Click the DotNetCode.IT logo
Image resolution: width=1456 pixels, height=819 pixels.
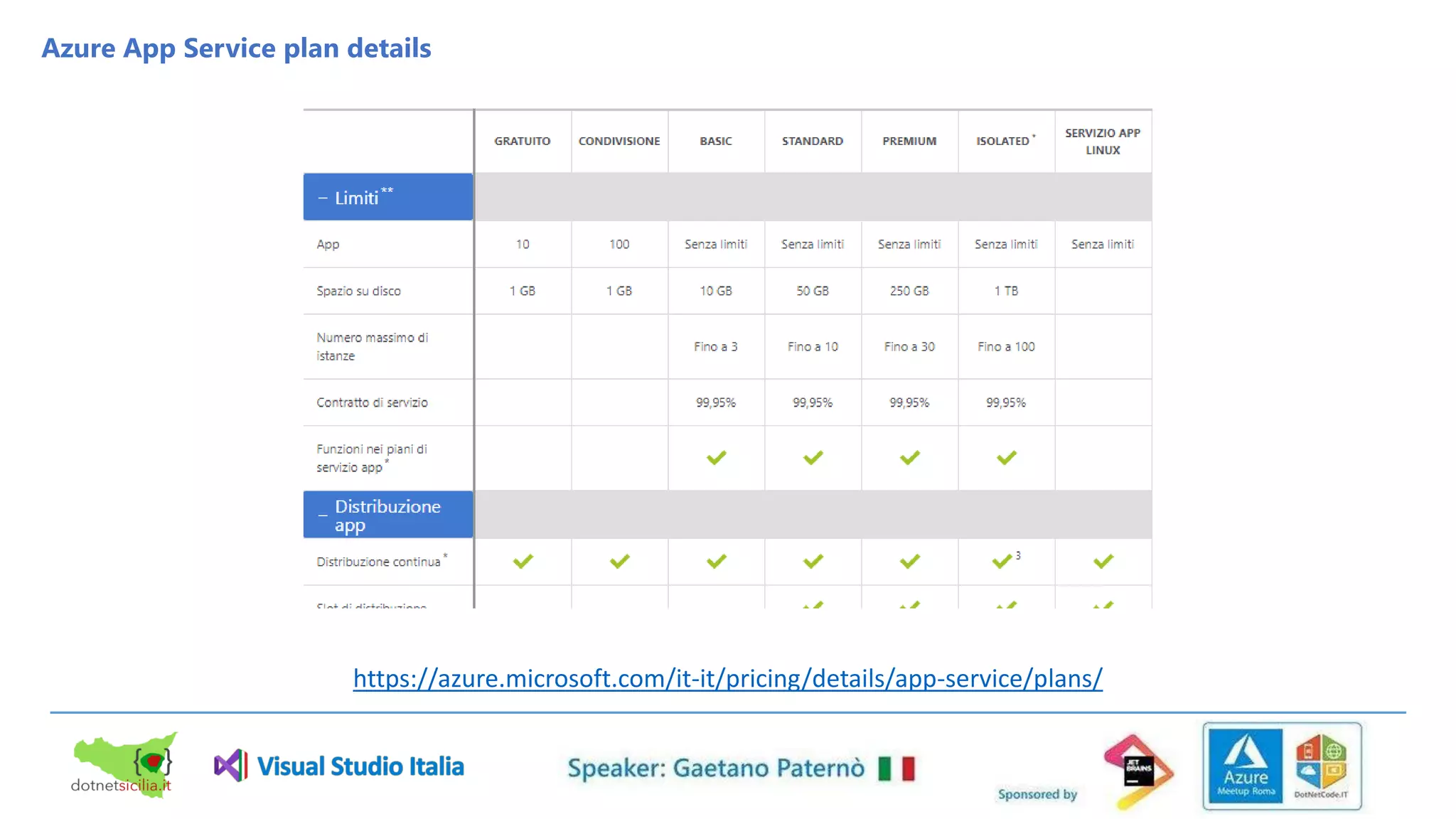1321,766
